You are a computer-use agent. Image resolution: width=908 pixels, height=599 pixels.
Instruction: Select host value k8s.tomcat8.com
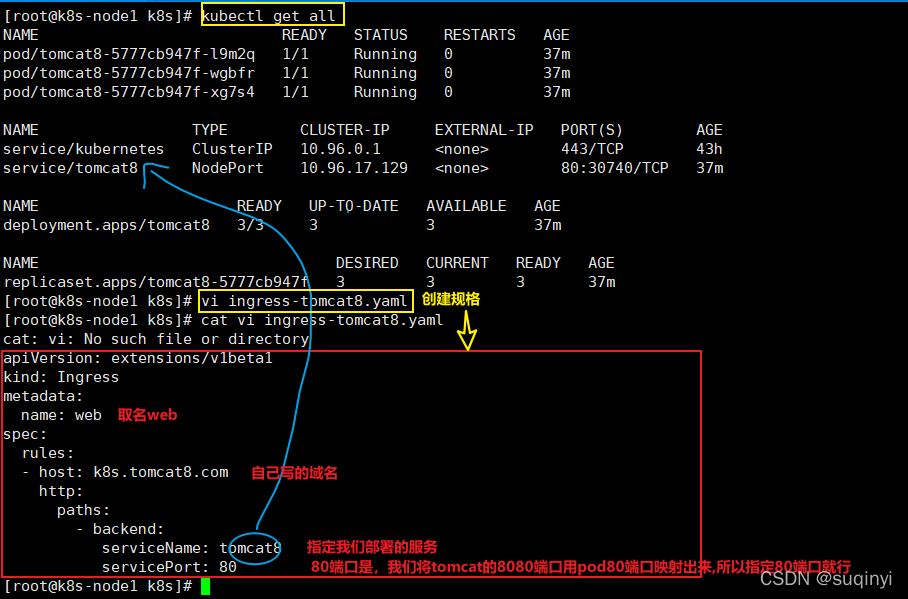click(160, 472)
